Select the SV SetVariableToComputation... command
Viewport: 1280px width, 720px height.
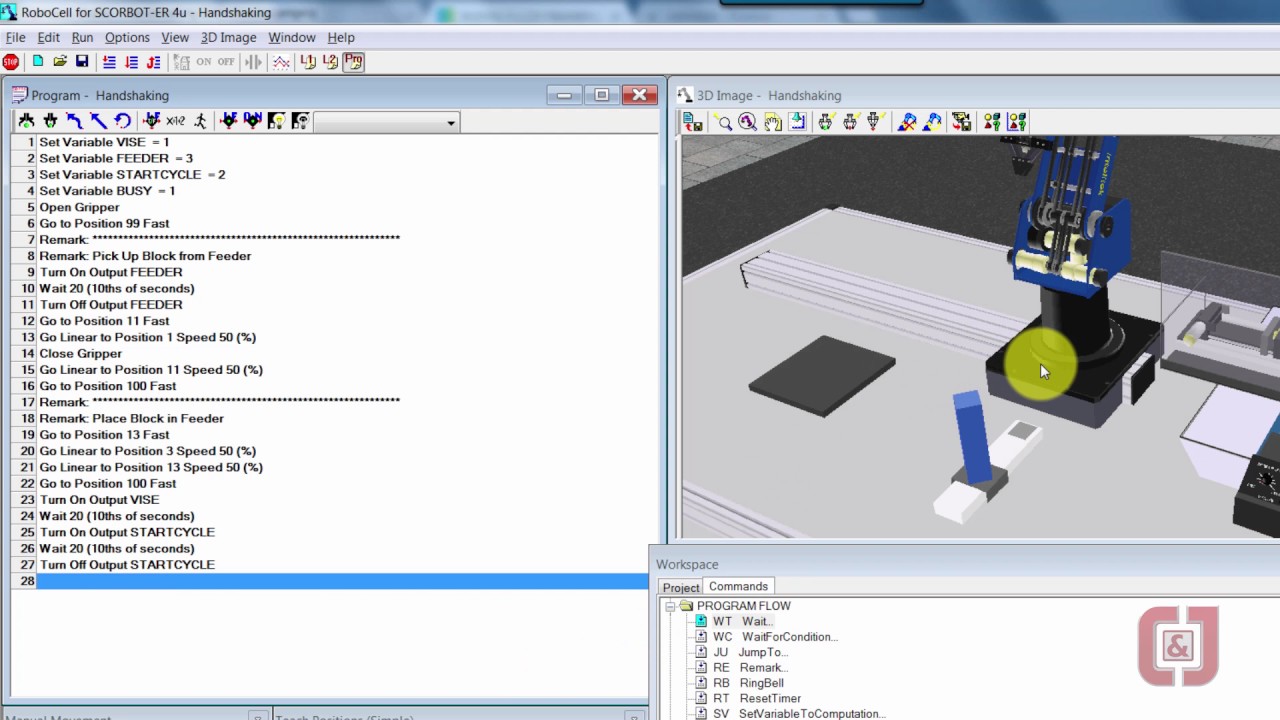pos(799,714)
